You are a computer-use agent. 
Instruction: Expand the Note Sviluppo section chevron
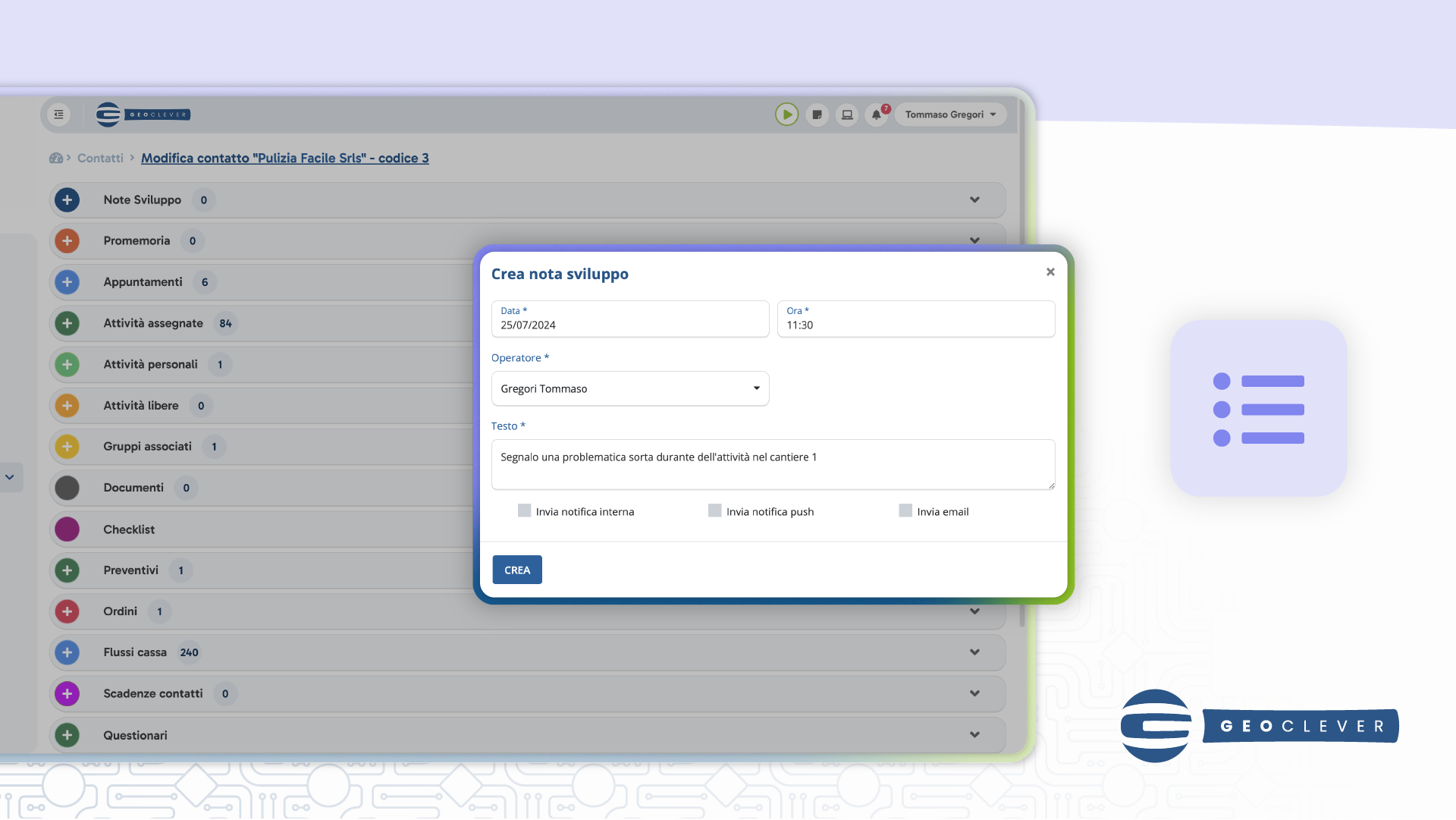tap(974, 200)
